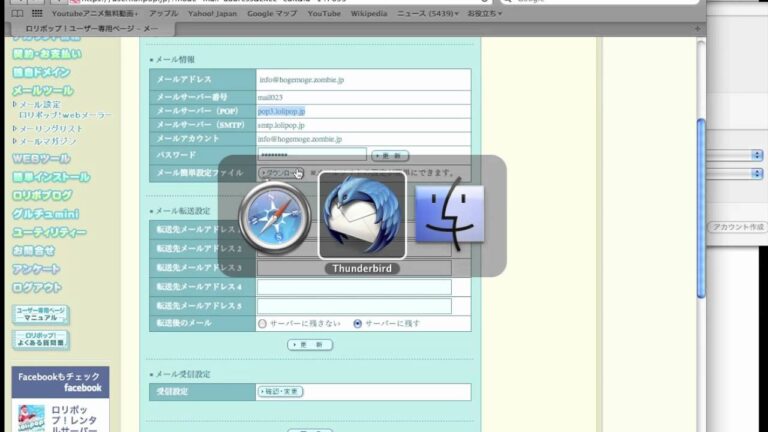Viewport: 768px width, 432px height.
Task: Open the Top Sites grid icon
Action: click(x=37, y=13)
